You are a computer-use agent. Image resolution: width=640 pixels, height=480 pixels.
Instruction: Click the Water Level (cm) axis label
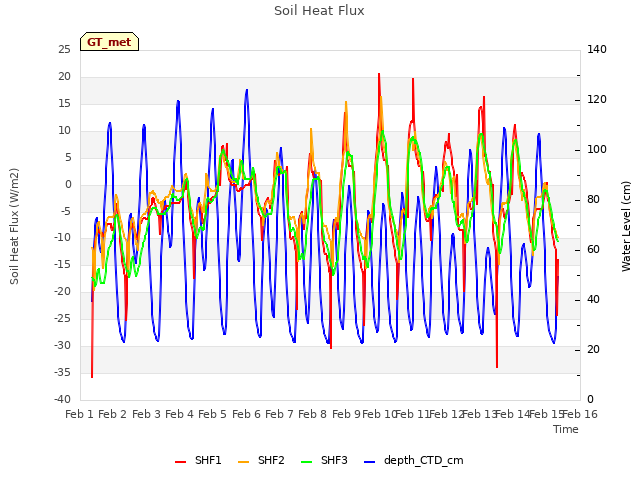coord(626,226)
